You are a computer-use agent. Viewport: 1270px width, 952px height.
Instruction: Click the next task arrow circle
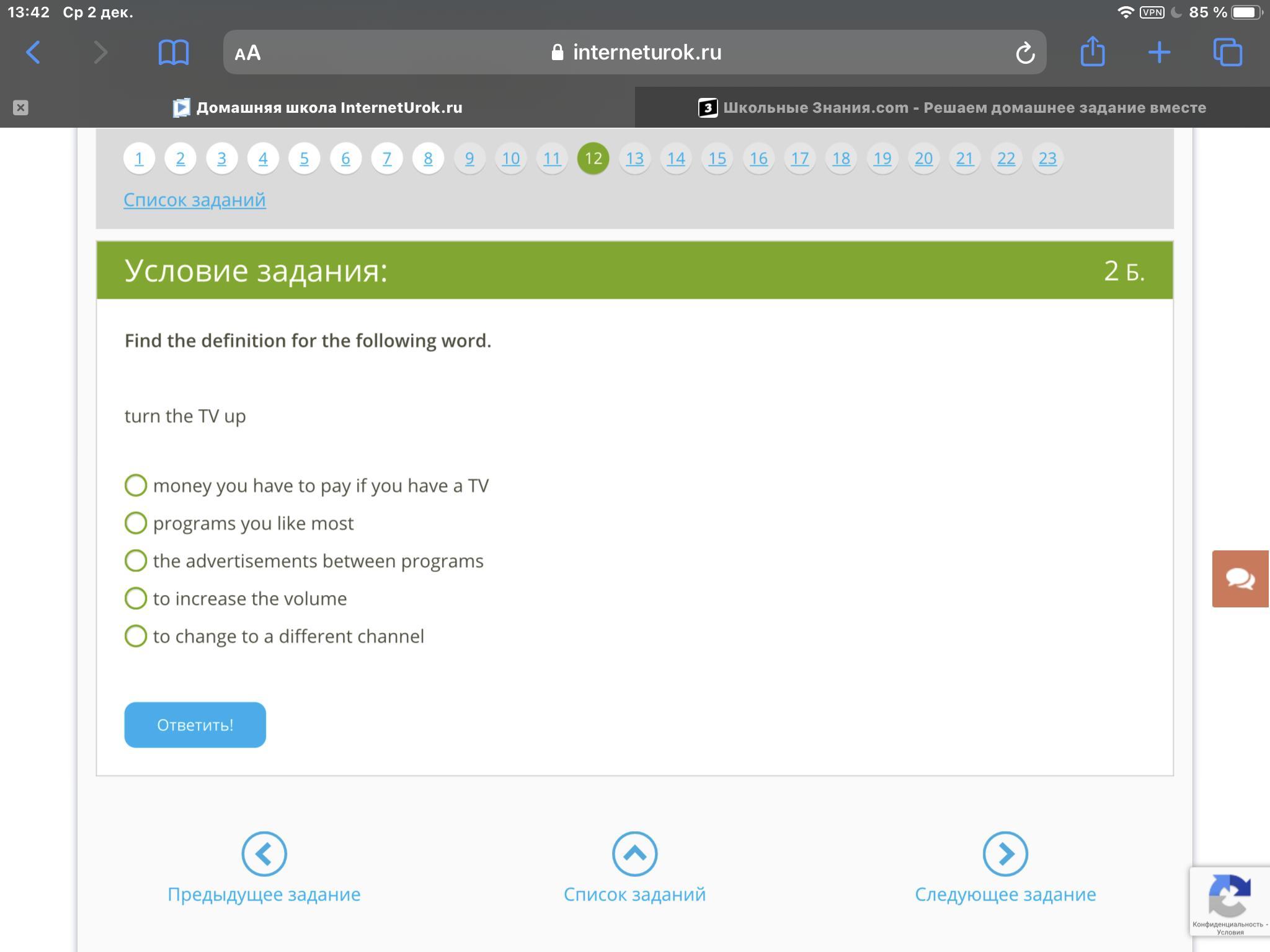[x=1005, y=853]
